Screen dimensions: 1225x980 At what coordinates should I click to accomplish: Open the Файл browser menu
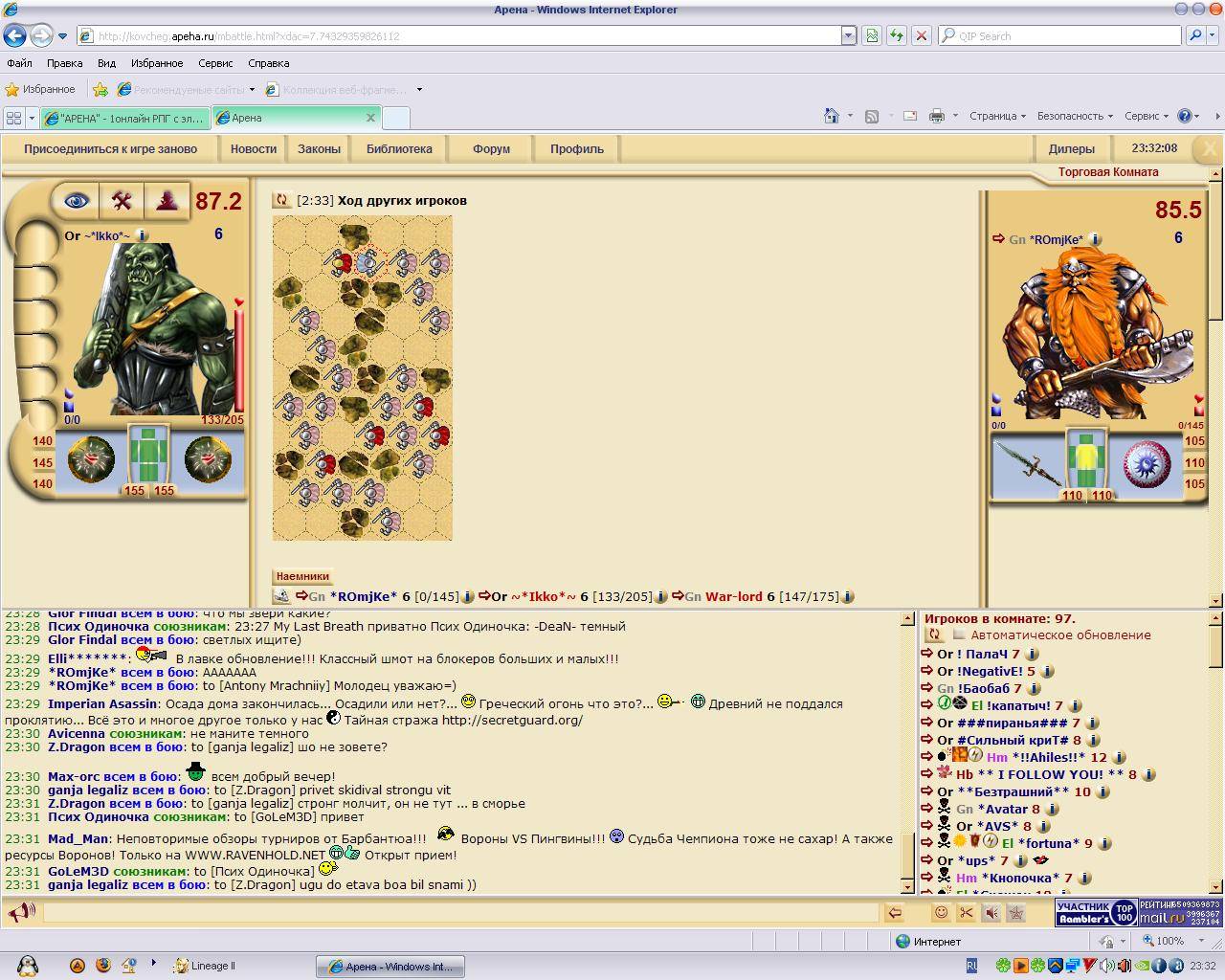pos(19,63)
